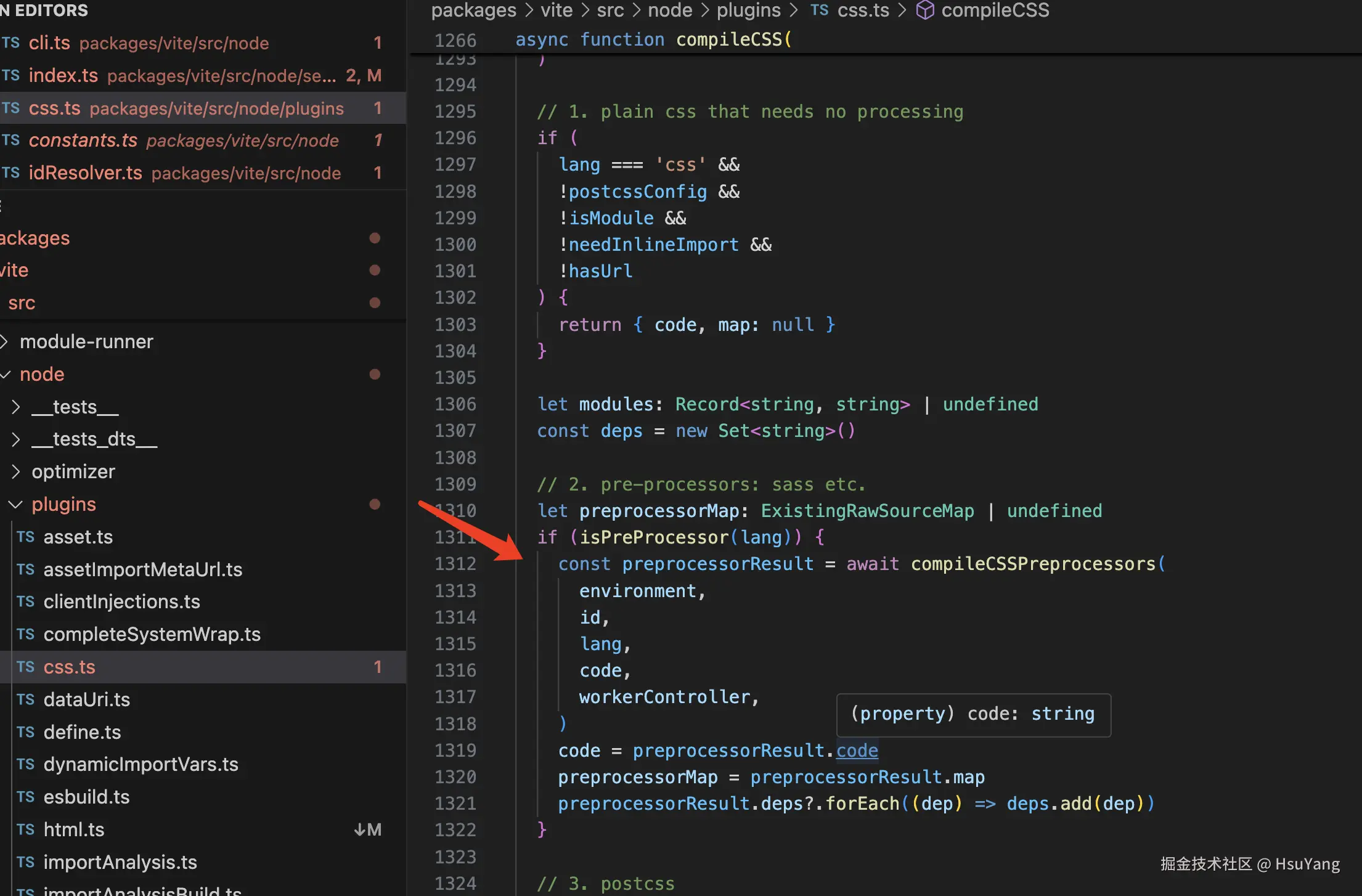Click the compileCSS symbol icon in breadcrumb
The image size is (1362, 896).
tap(925, 10)
